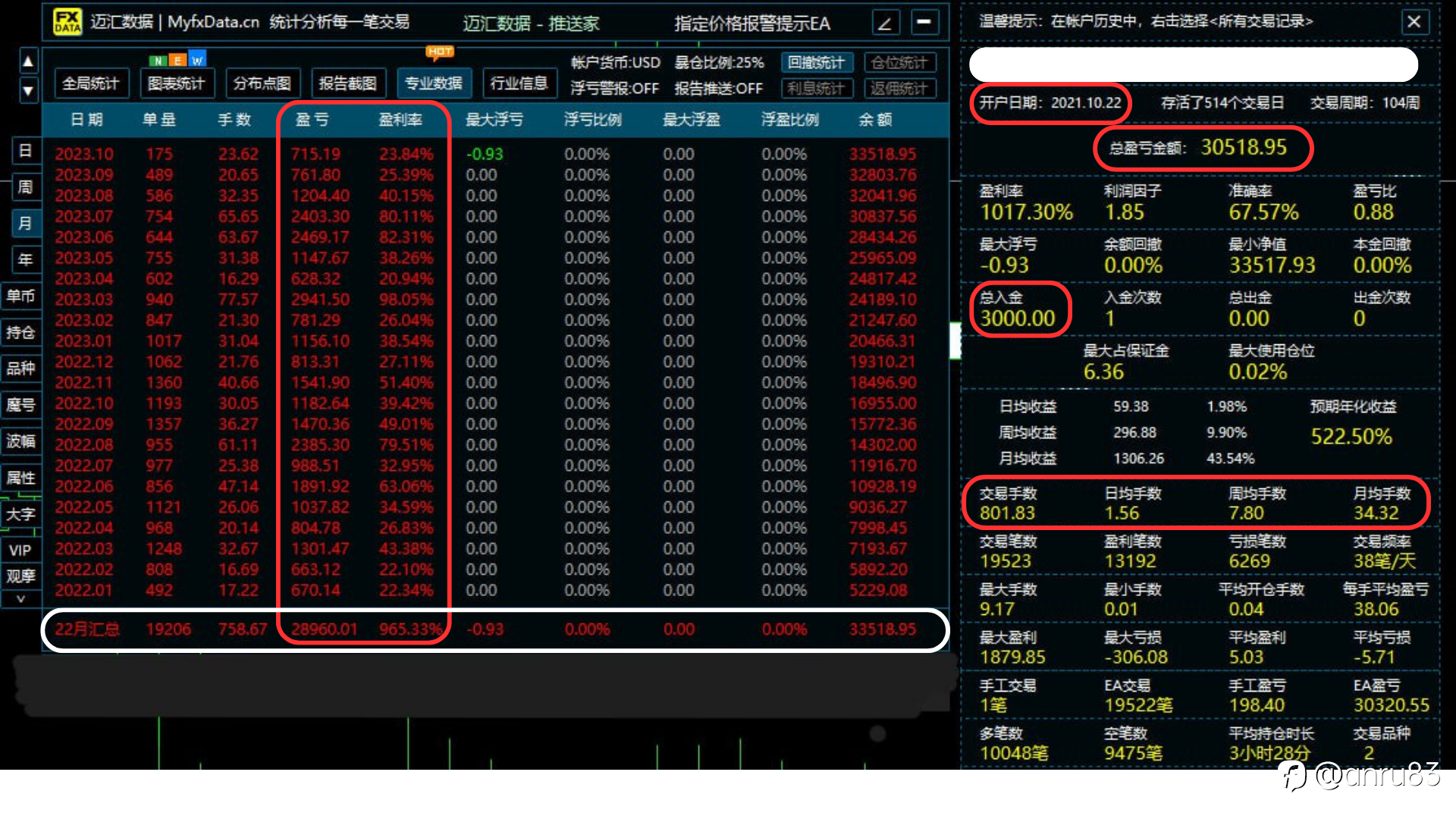The image size is (1456, 819).
Task: Open the 全局统计 tab
Action: [x=91, y=83]
